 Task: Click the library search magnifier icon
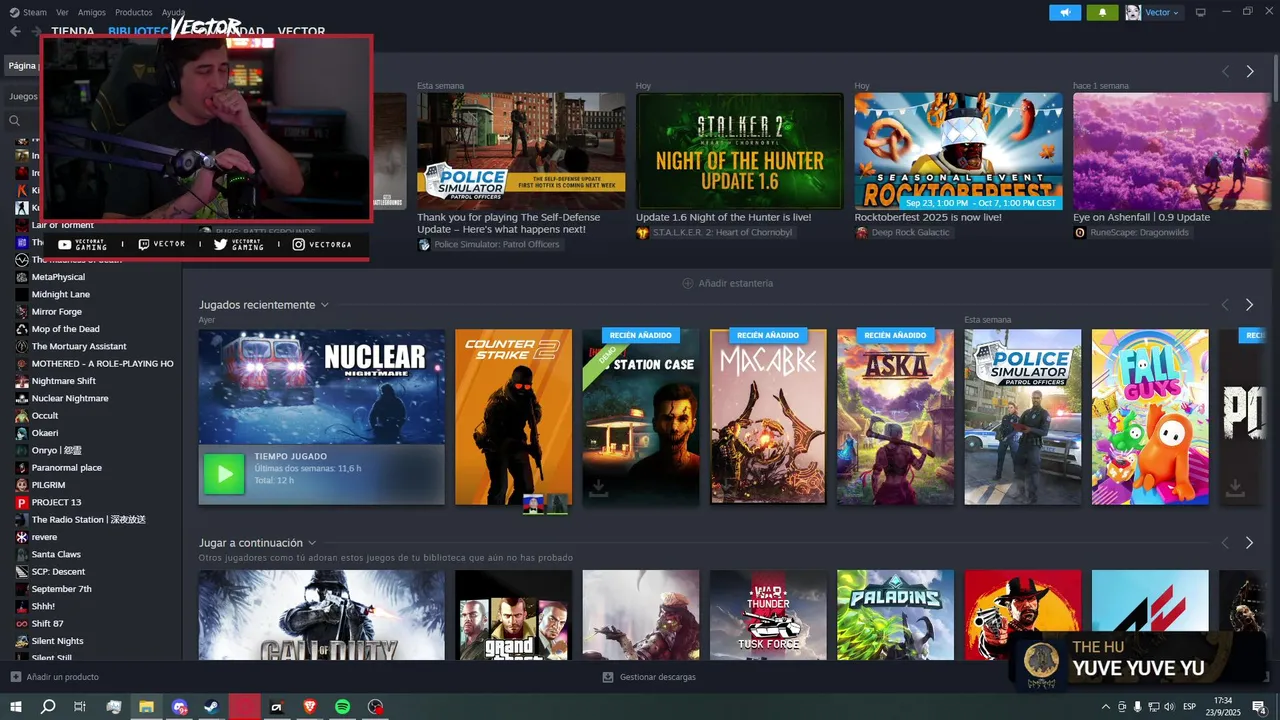tap(15, 120)
